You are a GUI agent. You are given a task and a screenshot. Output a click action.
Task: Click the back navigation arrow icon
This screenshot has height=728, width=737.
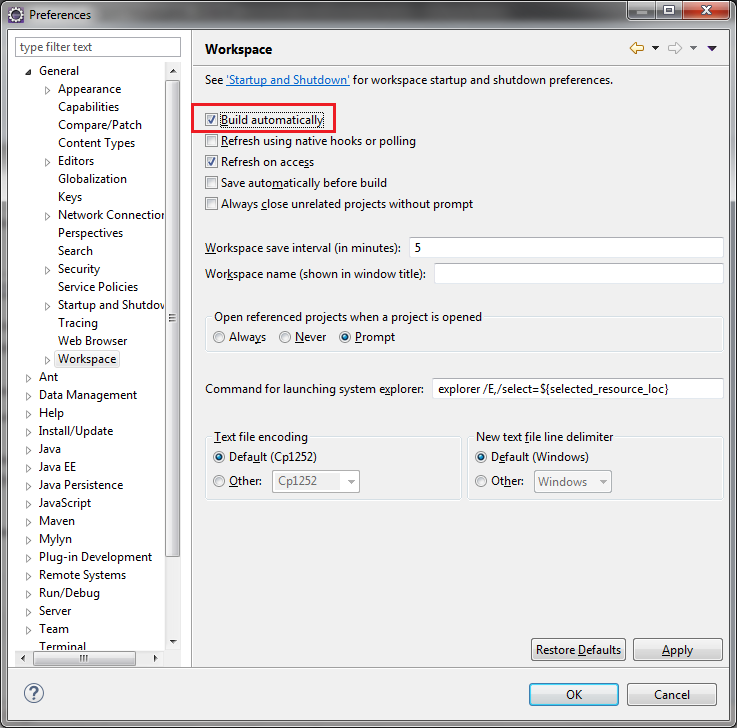coord(636,48)
